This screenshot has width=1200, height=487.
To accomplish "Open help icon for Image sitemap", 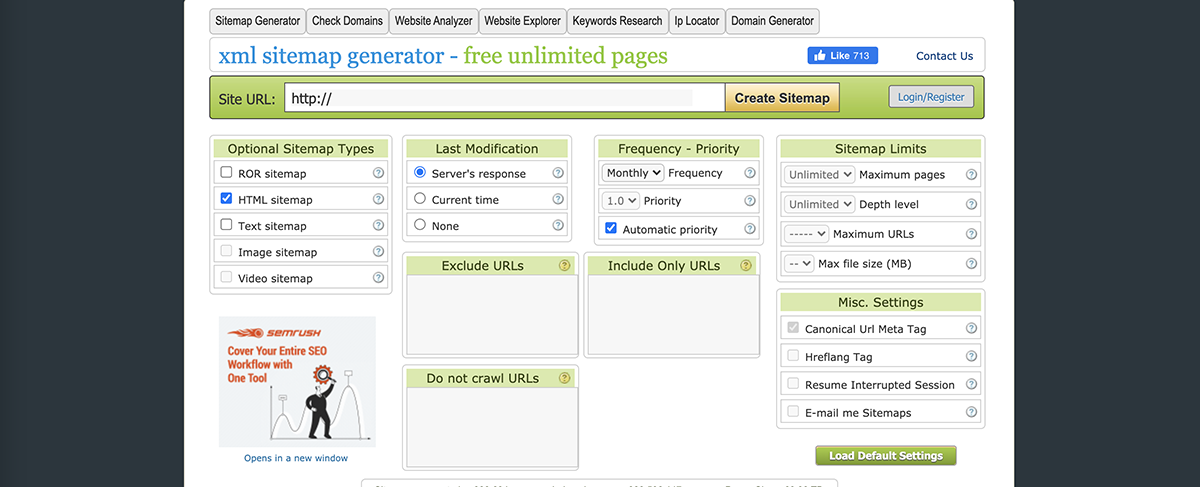I will 378,252.
